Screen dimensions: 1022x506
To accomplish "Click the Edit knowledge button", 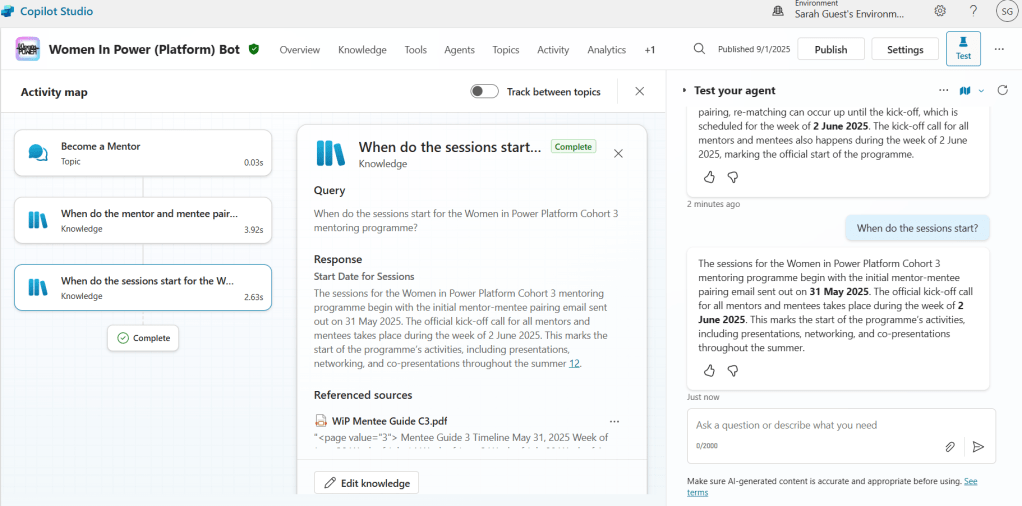I will coord(366,483).
